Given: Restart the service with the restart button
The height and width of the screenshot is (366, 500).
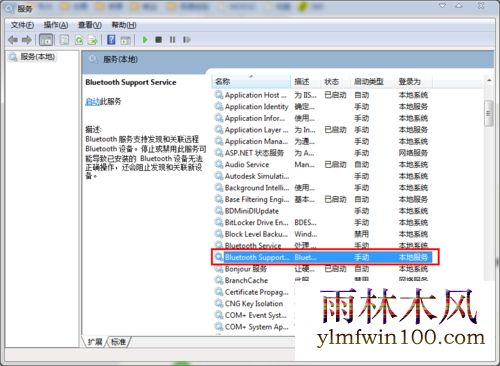Looking at the screenshot, I should click(x=187, y=40).
